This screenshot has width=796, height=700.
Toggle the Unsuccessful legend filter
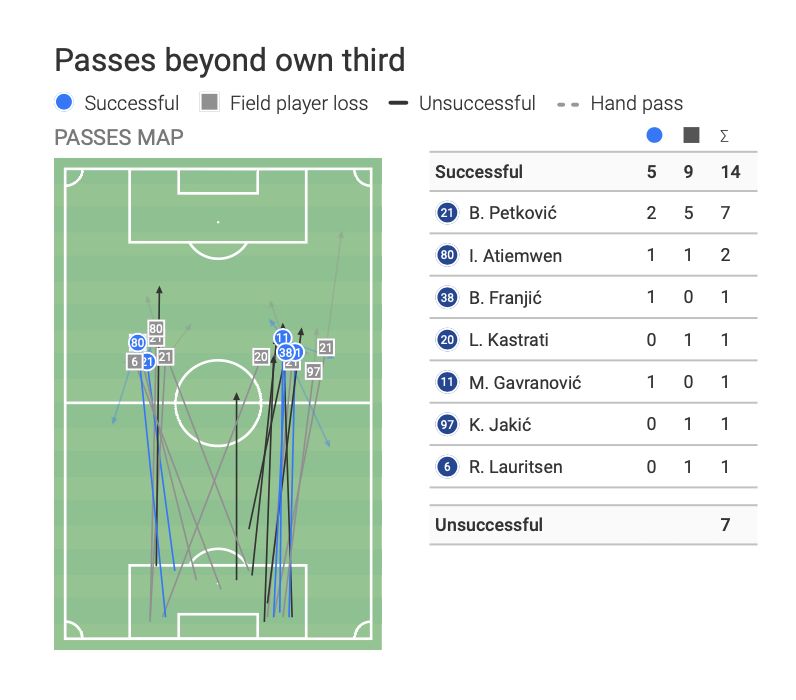463,103
